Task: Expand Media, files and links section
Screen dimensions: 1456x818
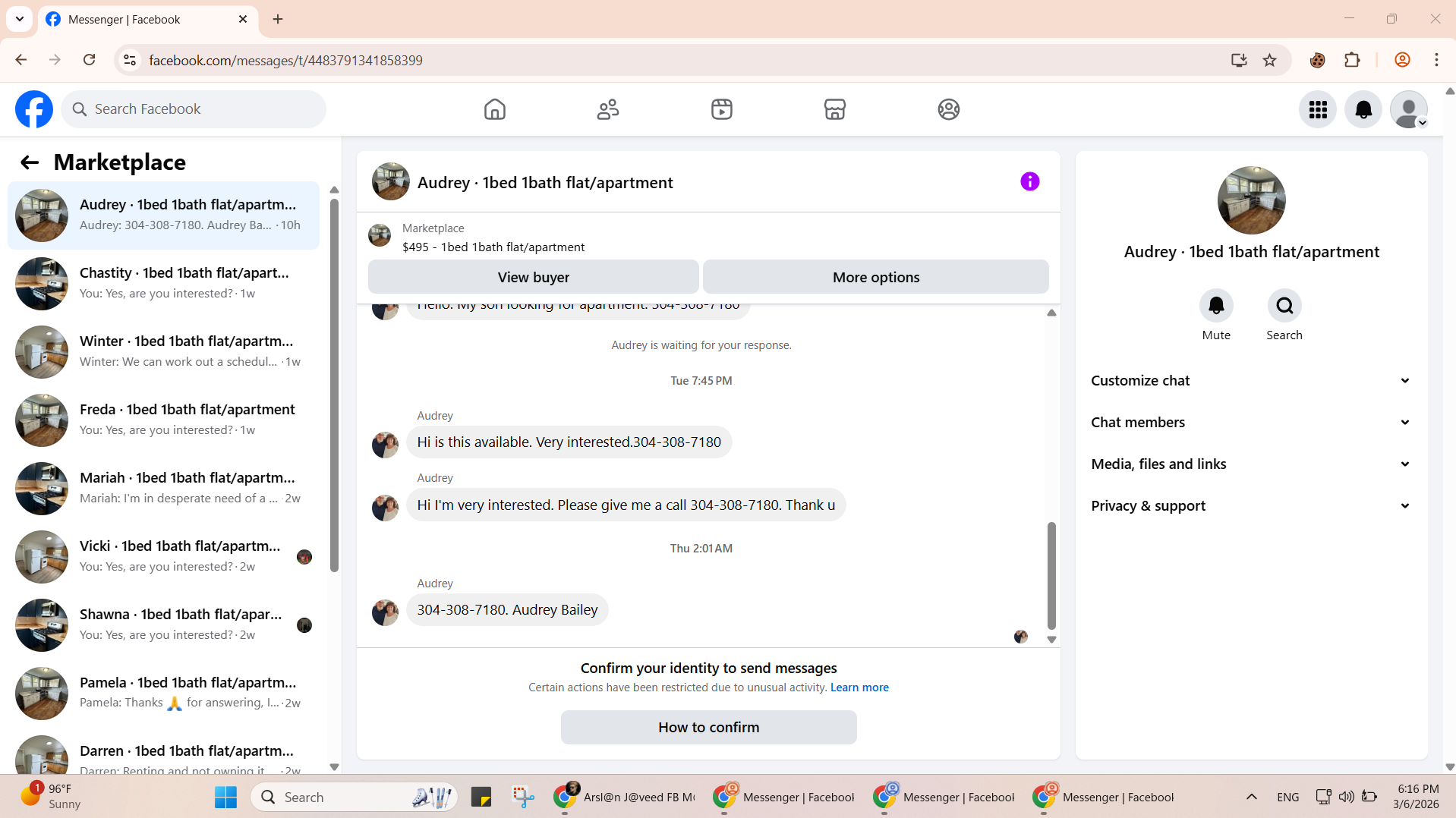Action: (1251, 464)
